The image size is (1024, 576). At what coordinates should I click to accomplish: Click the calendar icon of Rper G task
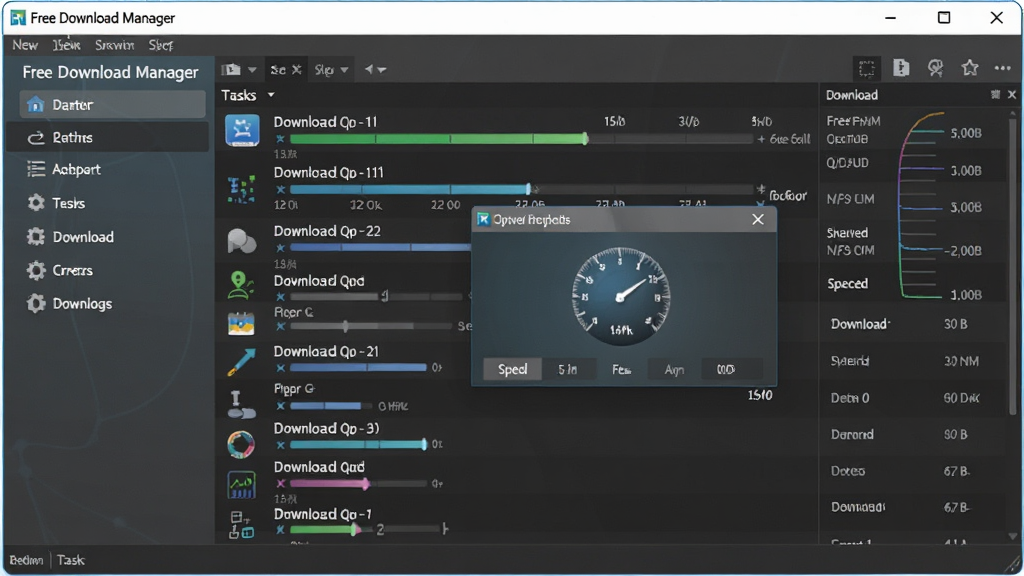click(241, 323)
